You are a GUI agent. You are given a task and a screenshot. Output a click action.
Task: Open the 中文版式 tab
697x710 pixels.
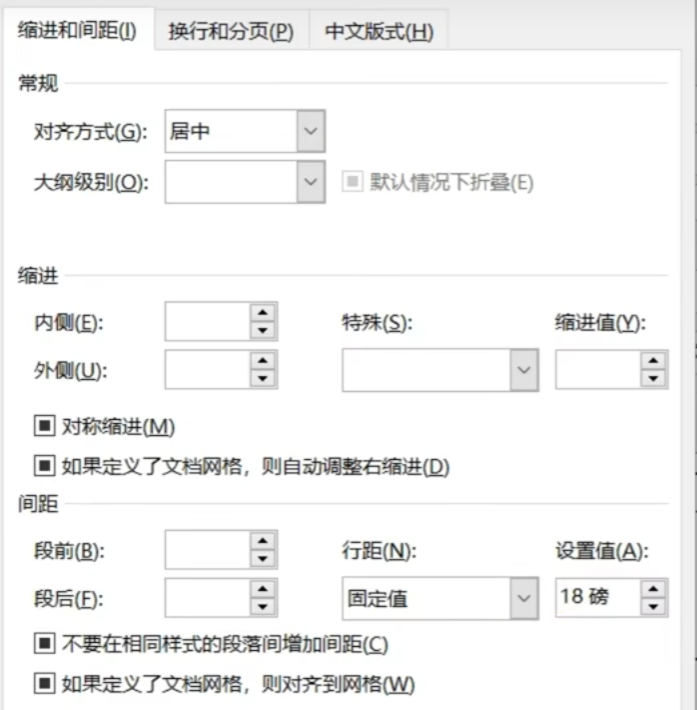[x=379, y=31]
